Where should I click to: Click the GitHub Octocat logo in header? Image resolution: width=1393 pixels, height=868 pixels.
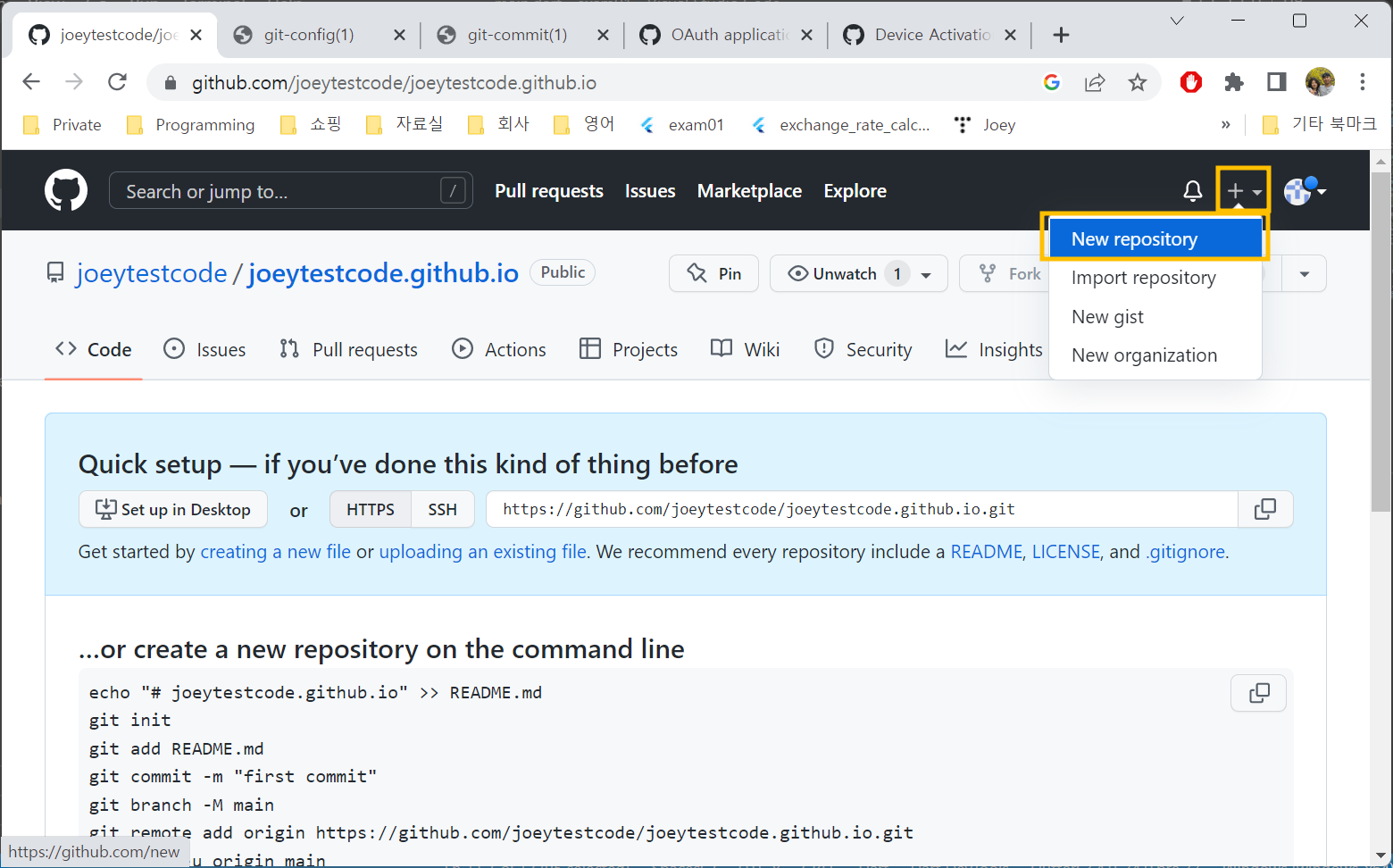click(x=66, y=190)
